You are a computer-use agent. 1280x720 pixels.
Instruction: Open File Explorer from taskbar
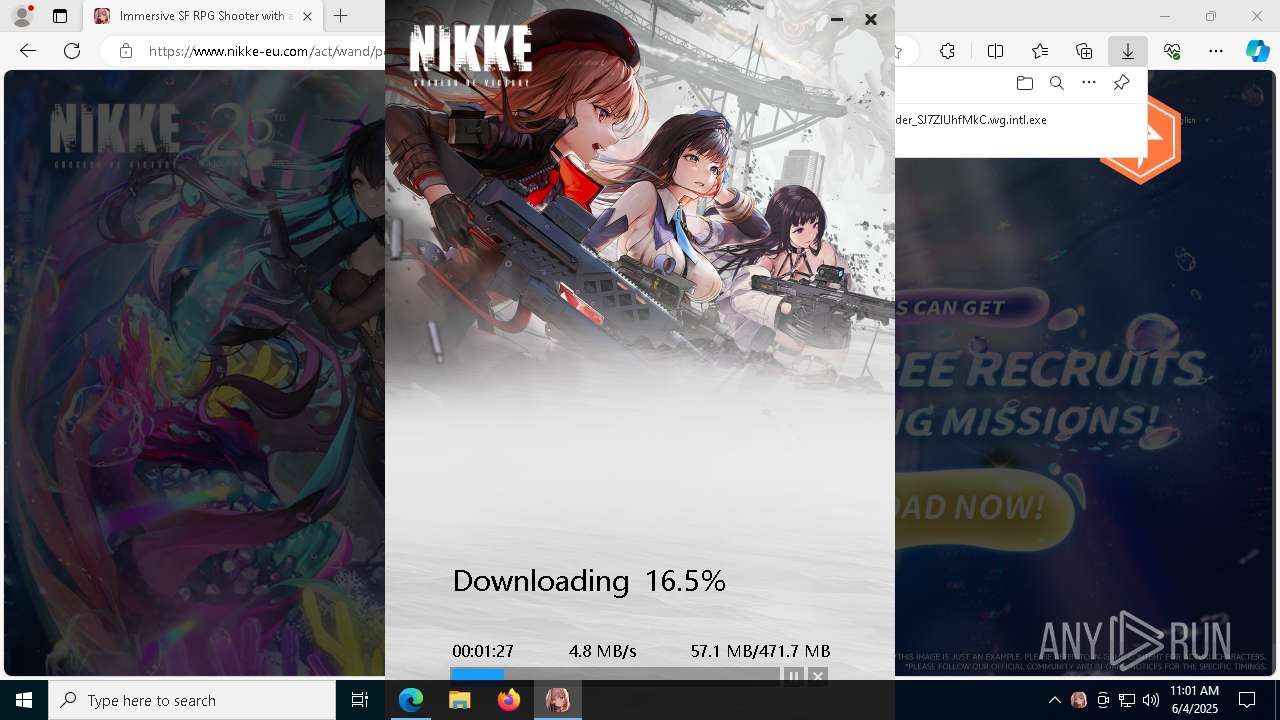(x=460, y=700)
